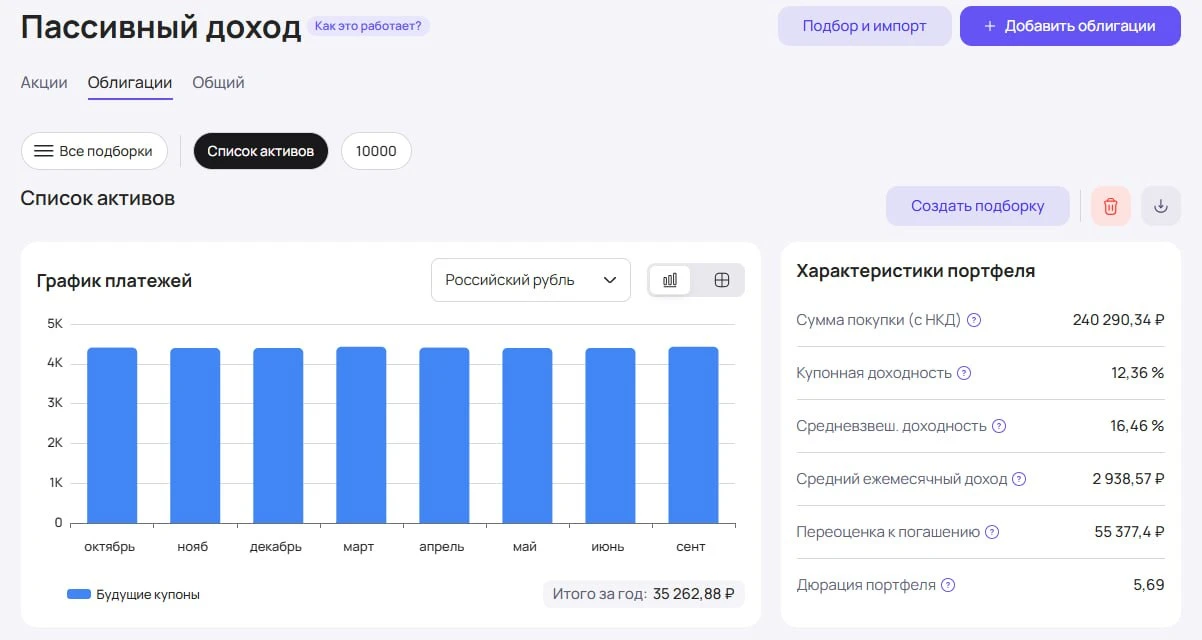
Task: Click the График платежей heading
Action: coord(114,281)
